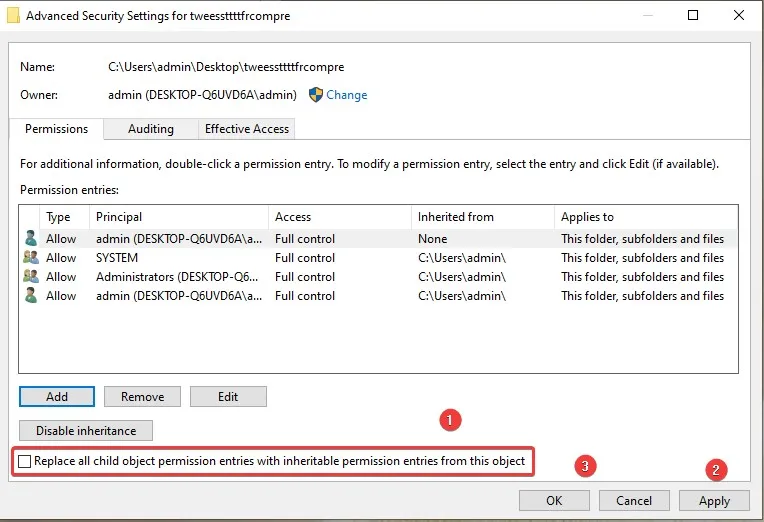The image size is (764, 522).
Task: Switch to the Auditing tab
Action: [x=151, y=129]
